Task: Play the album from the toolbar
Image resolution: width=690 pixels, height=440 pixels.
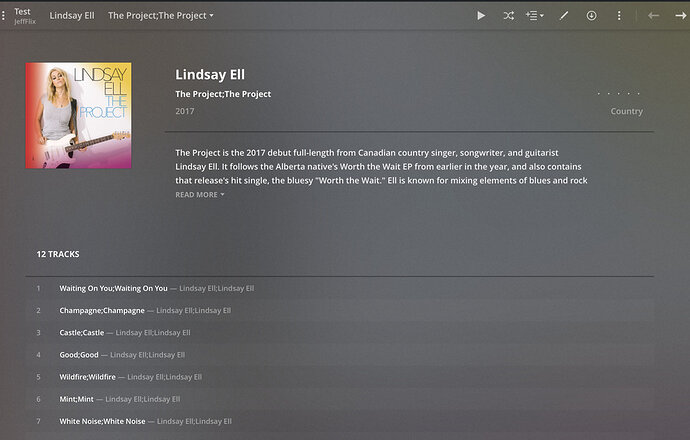Action: click(481, 16)
